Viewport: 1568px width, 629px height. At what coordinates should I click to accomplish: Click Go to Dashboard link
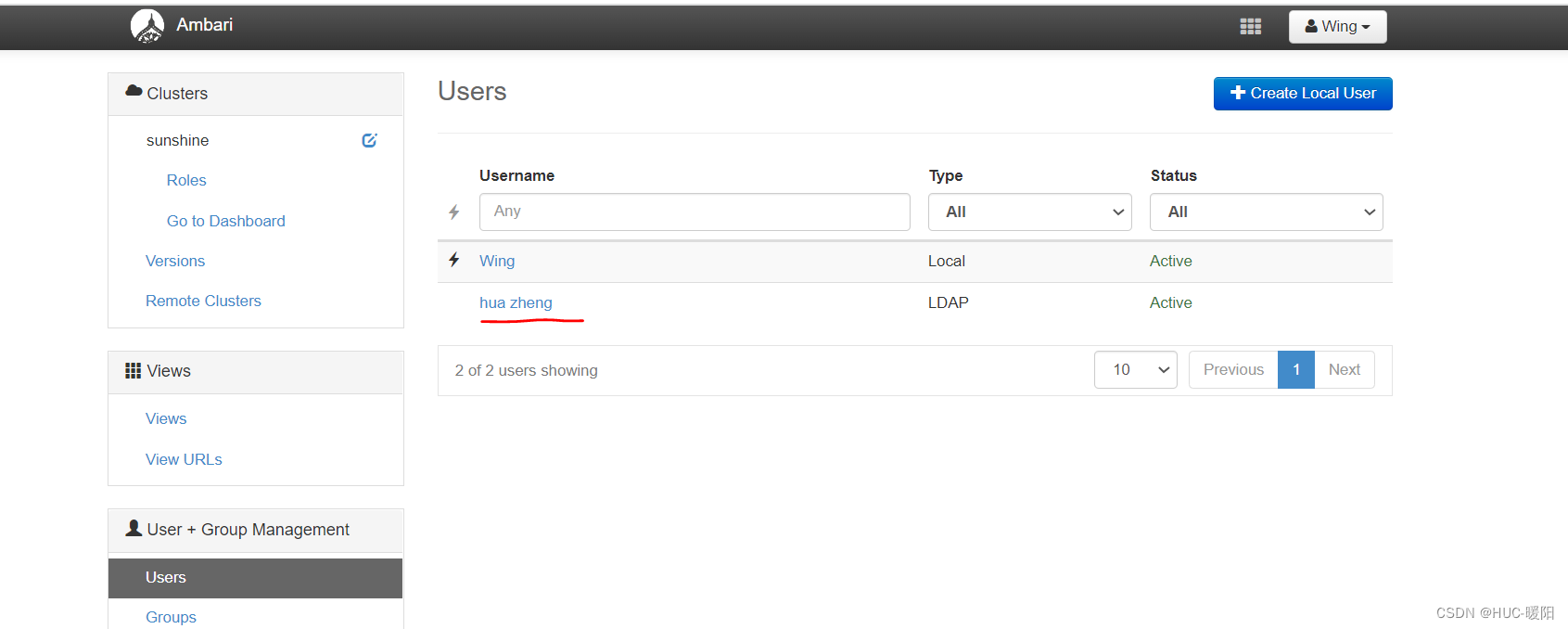(226, 221)
